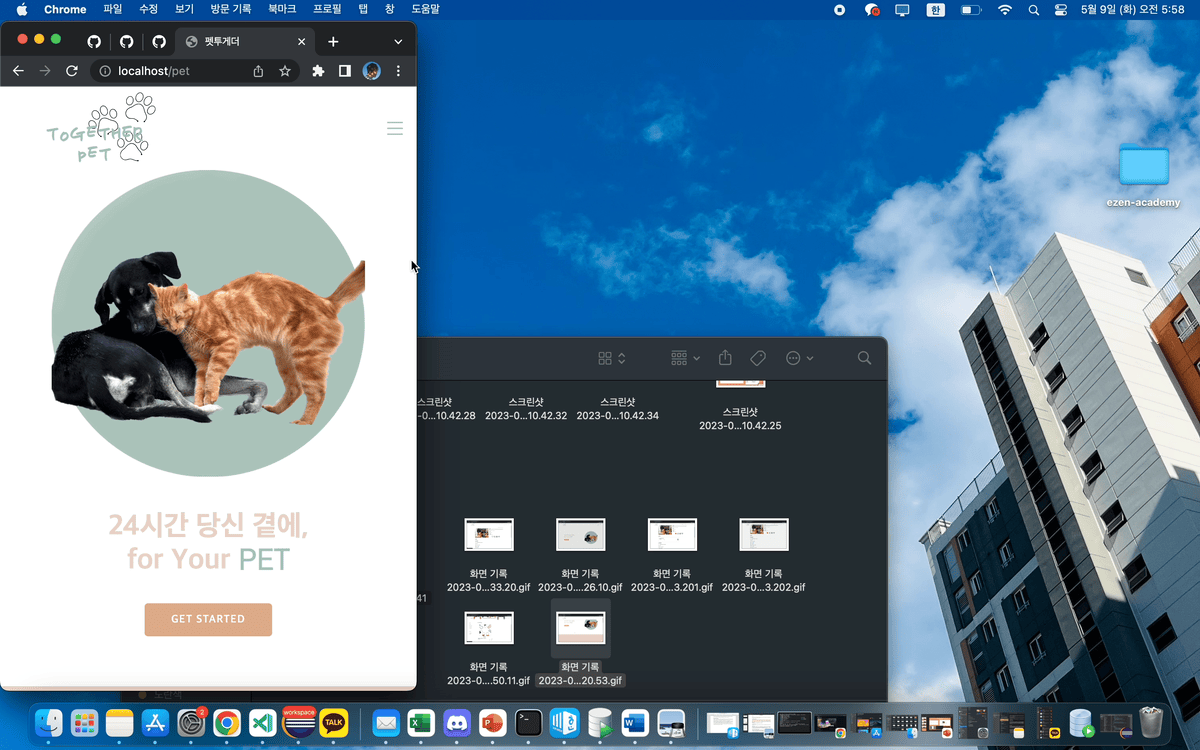Open System Settings with badge in Dock
Screen dimensions: 1200x750
coord(191,722)
